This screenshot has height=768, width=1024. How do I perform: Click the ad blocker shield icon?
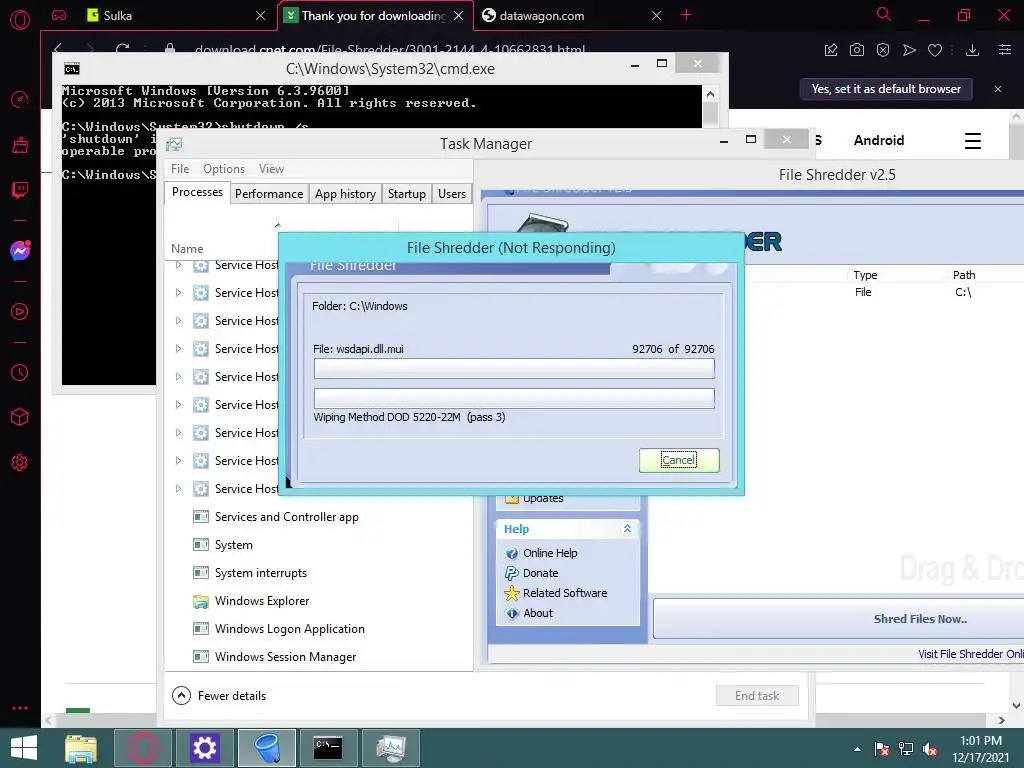[x=883, y=50]
